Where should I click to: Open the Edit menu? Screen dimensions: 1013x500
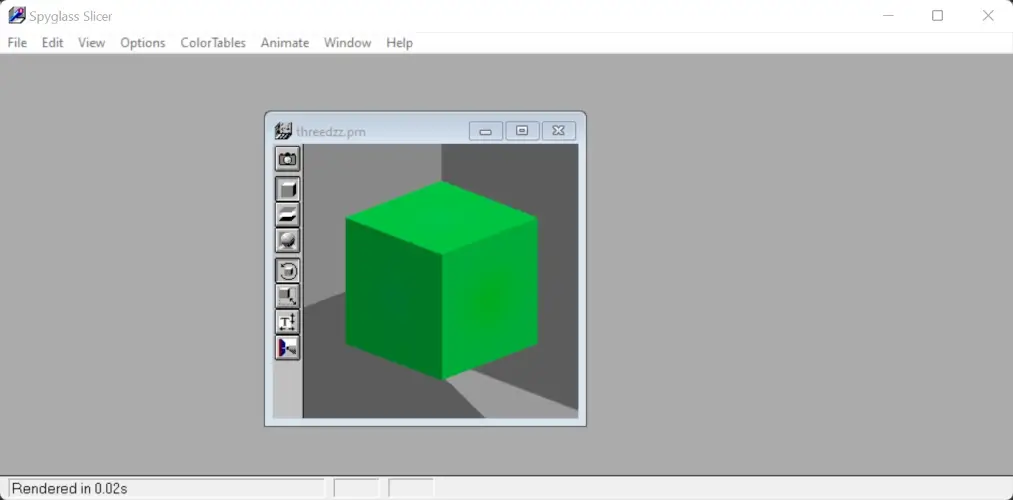click(52, 43)
